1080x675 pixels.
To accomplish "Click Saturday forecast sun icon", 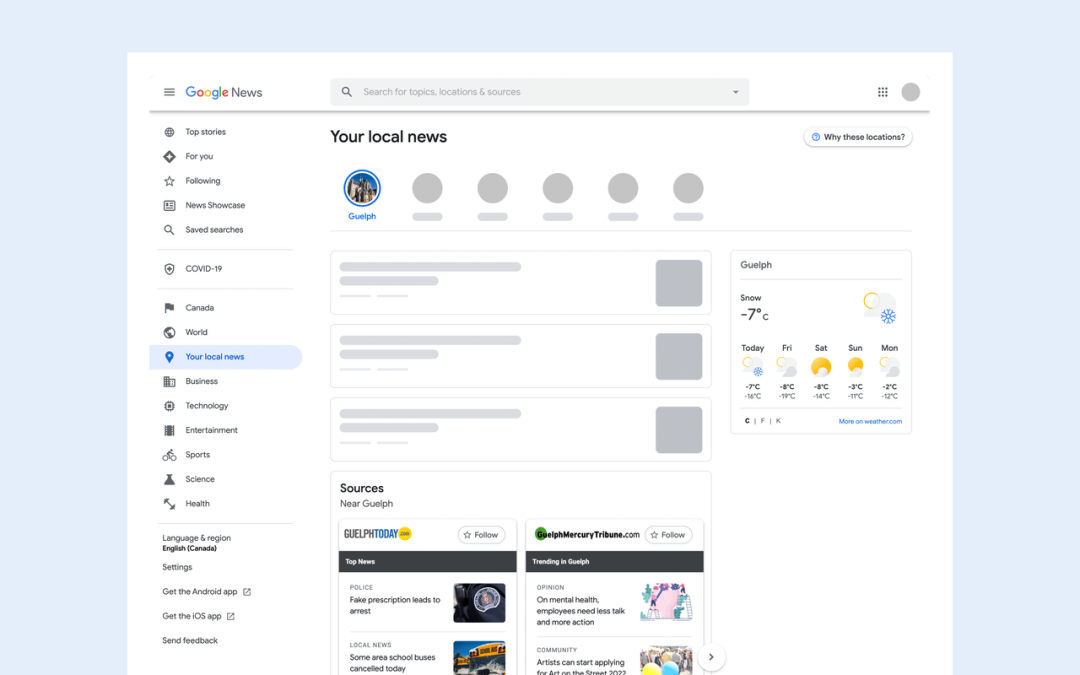I will [x=821, y=367].
